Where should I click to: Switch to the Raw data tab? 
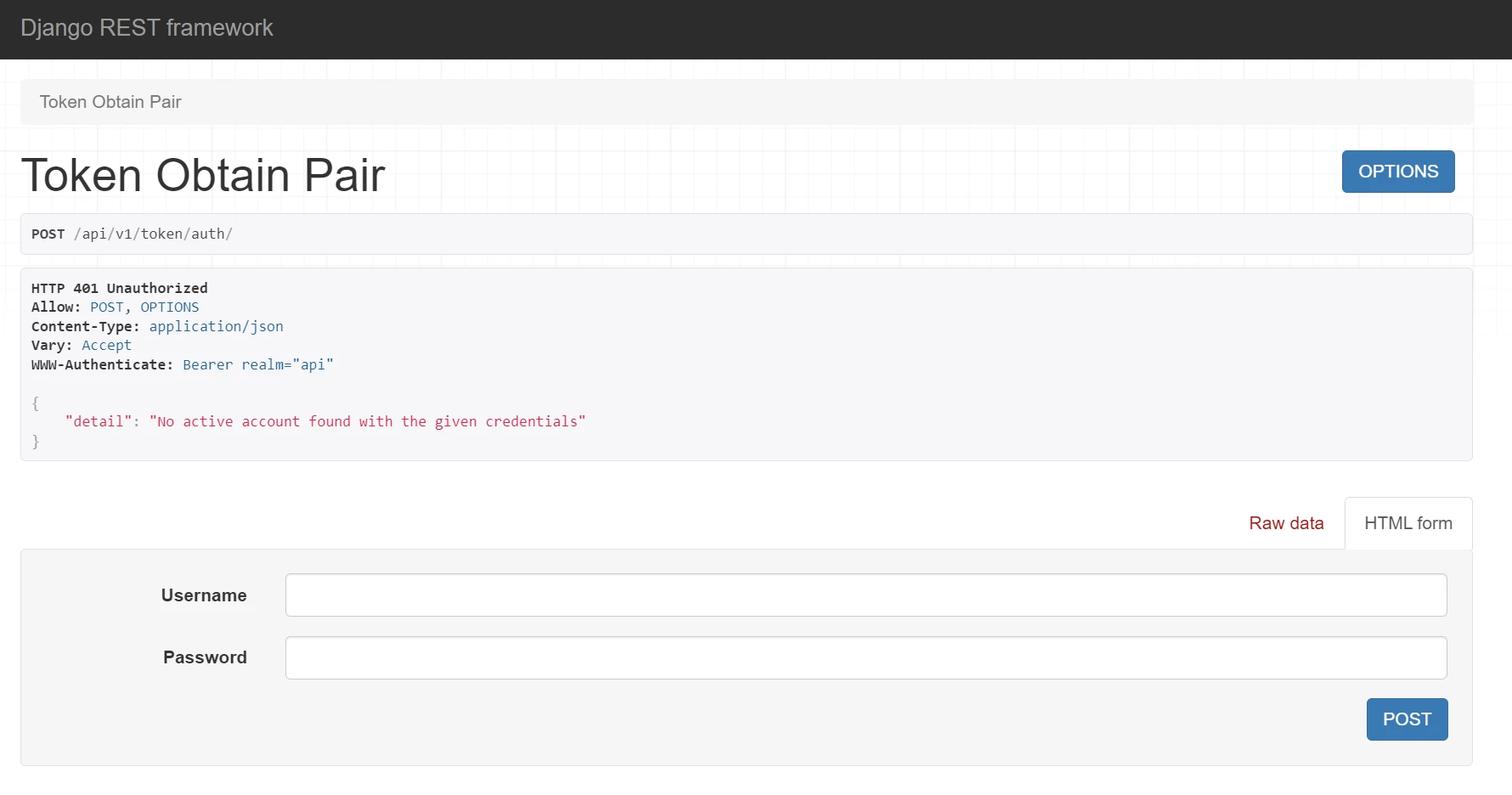[1286, 523]
